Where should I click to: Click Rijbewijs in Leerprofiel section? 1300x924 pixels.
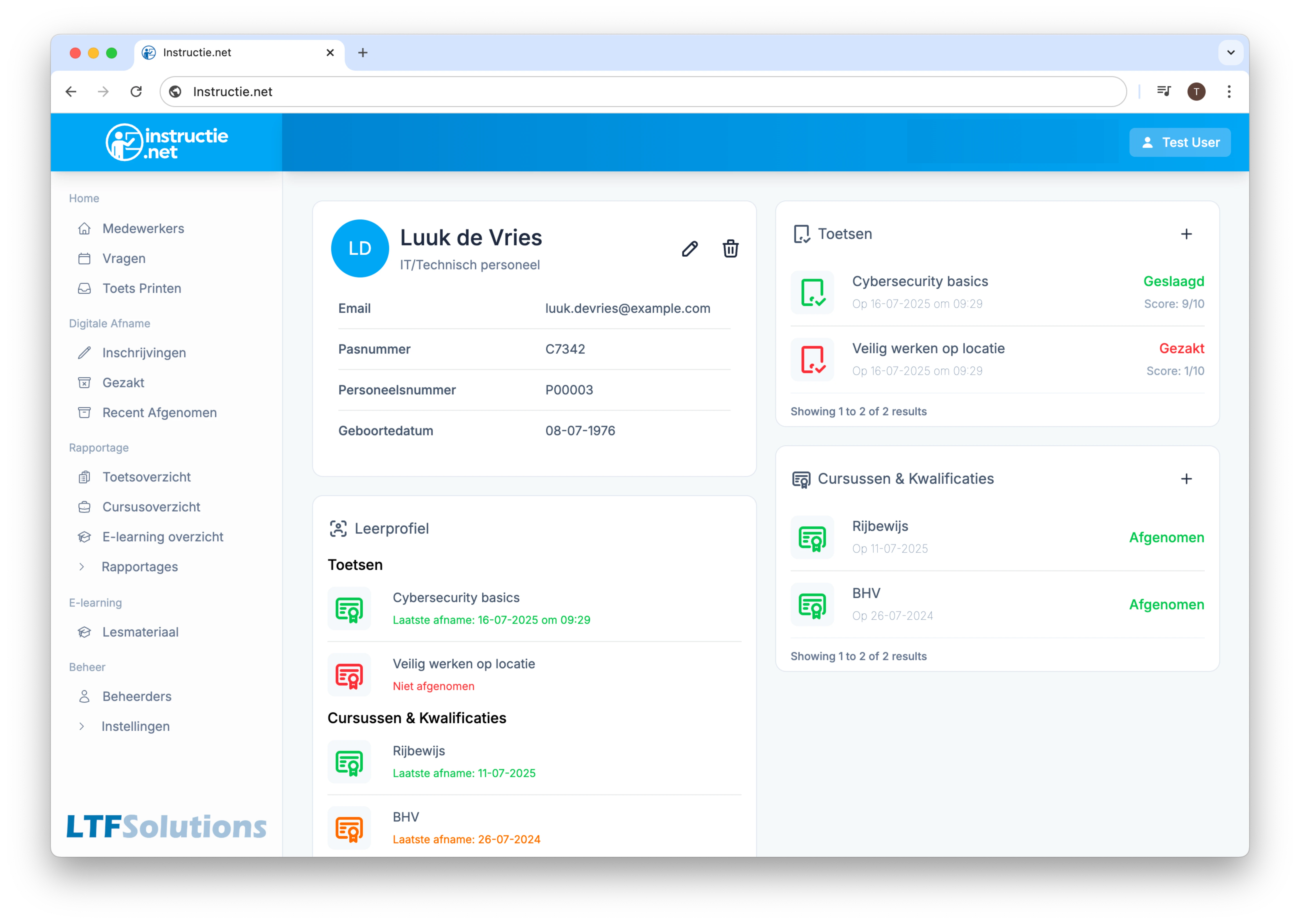point(419,751)
